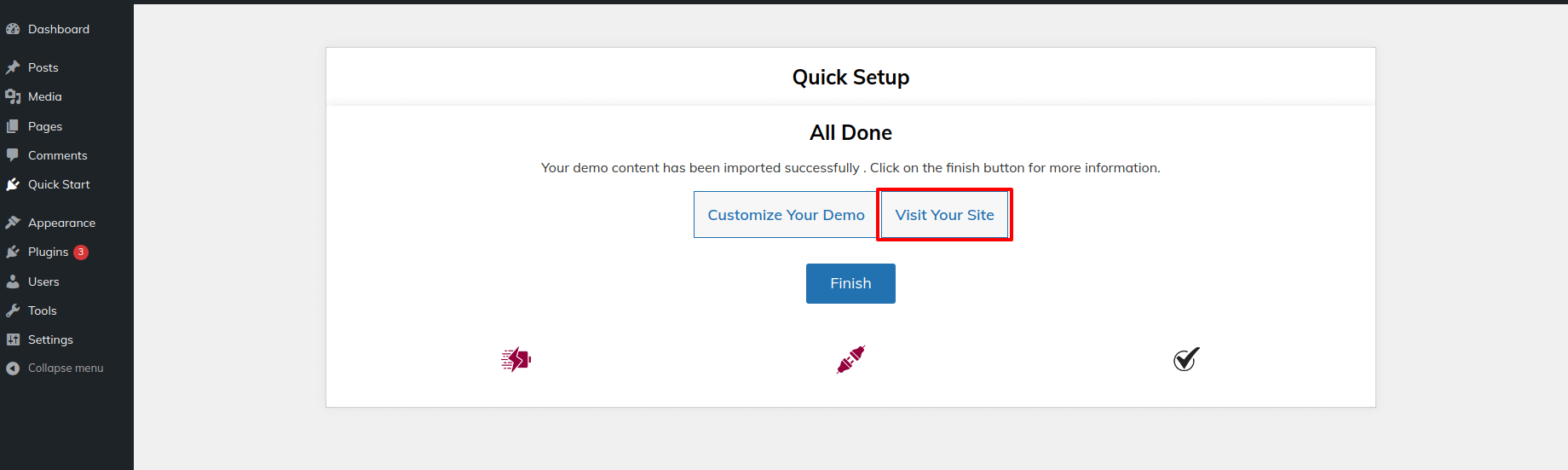This screenshot has width=1568, height=470.
Task: Click the Pages icon in sidebar
Action: [x=13, y=126]
